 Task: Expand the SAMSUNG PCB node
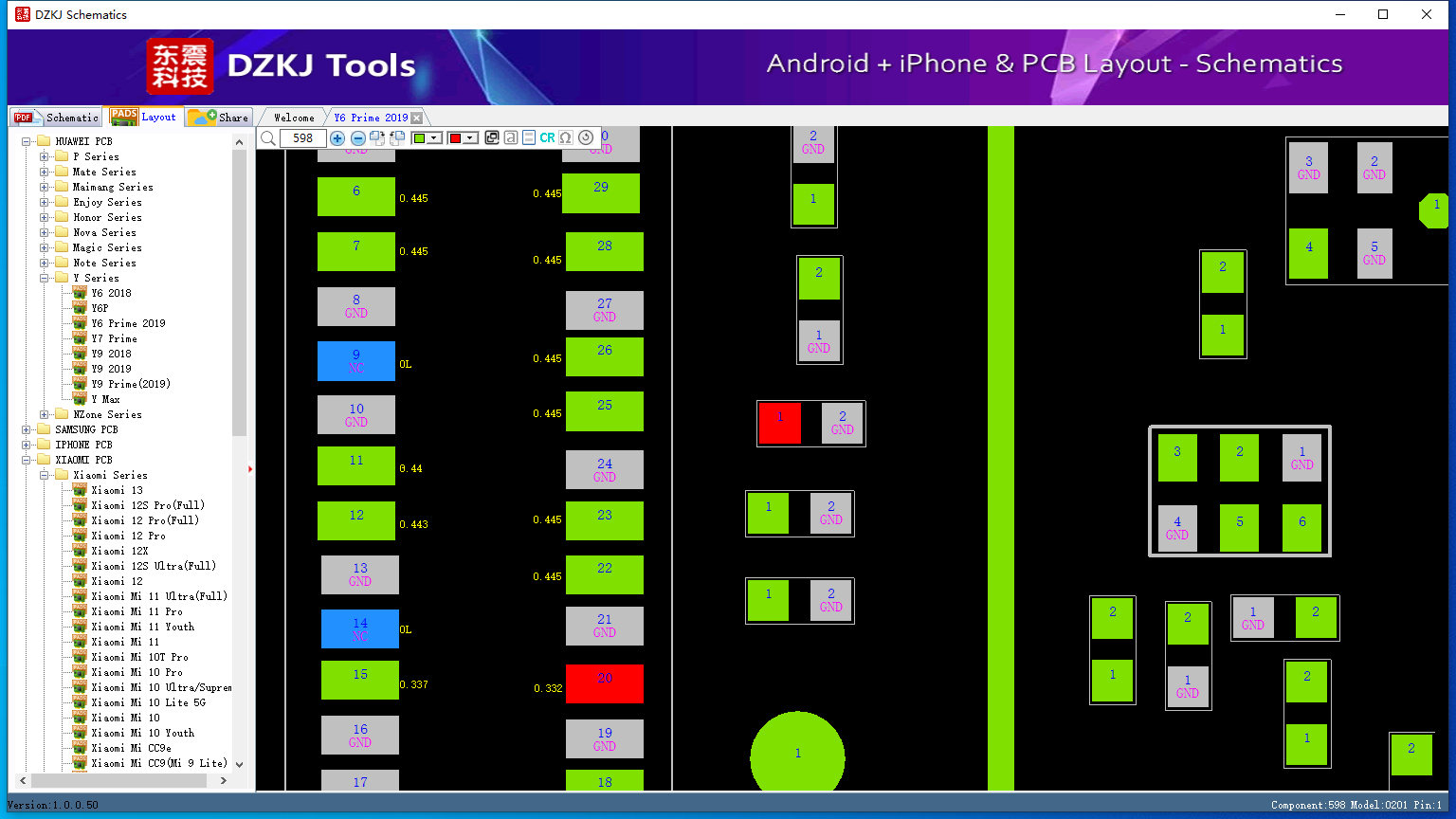[x=27, y=429]
